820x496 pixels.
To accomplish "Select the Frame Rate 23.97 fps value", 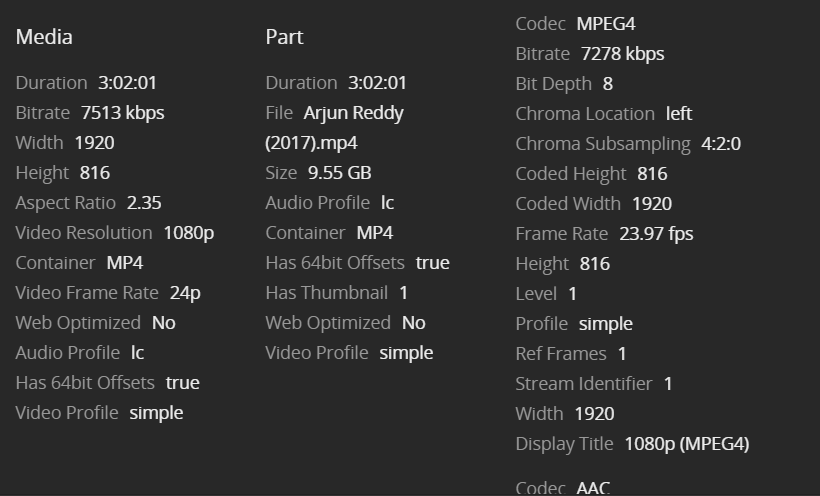I will 656,234.
